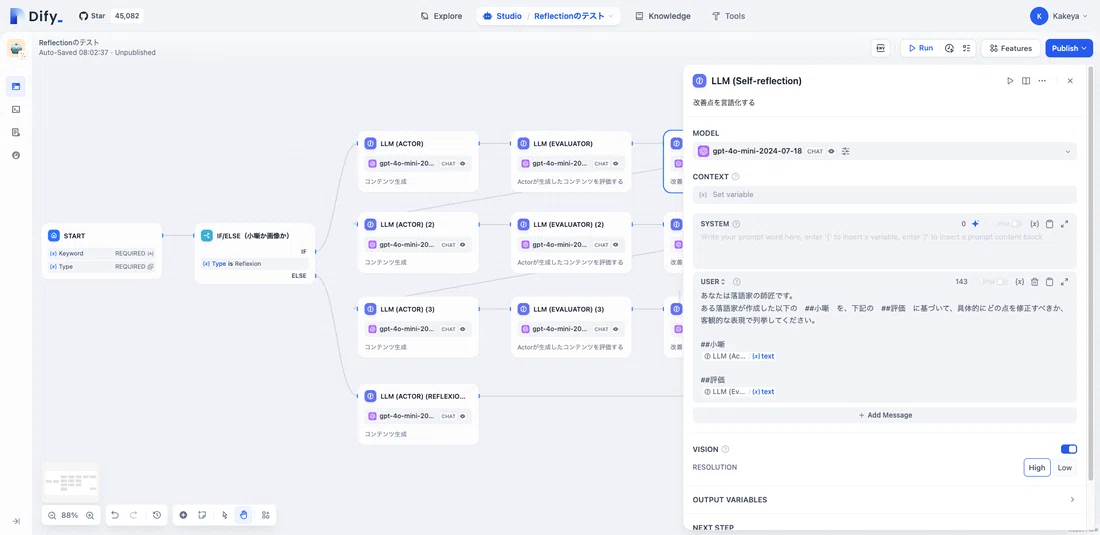The width and height of the screenshot is (1100, 535).
Task: Toggle Jinja switch in USER prompt
Action: click(1001, 282)
